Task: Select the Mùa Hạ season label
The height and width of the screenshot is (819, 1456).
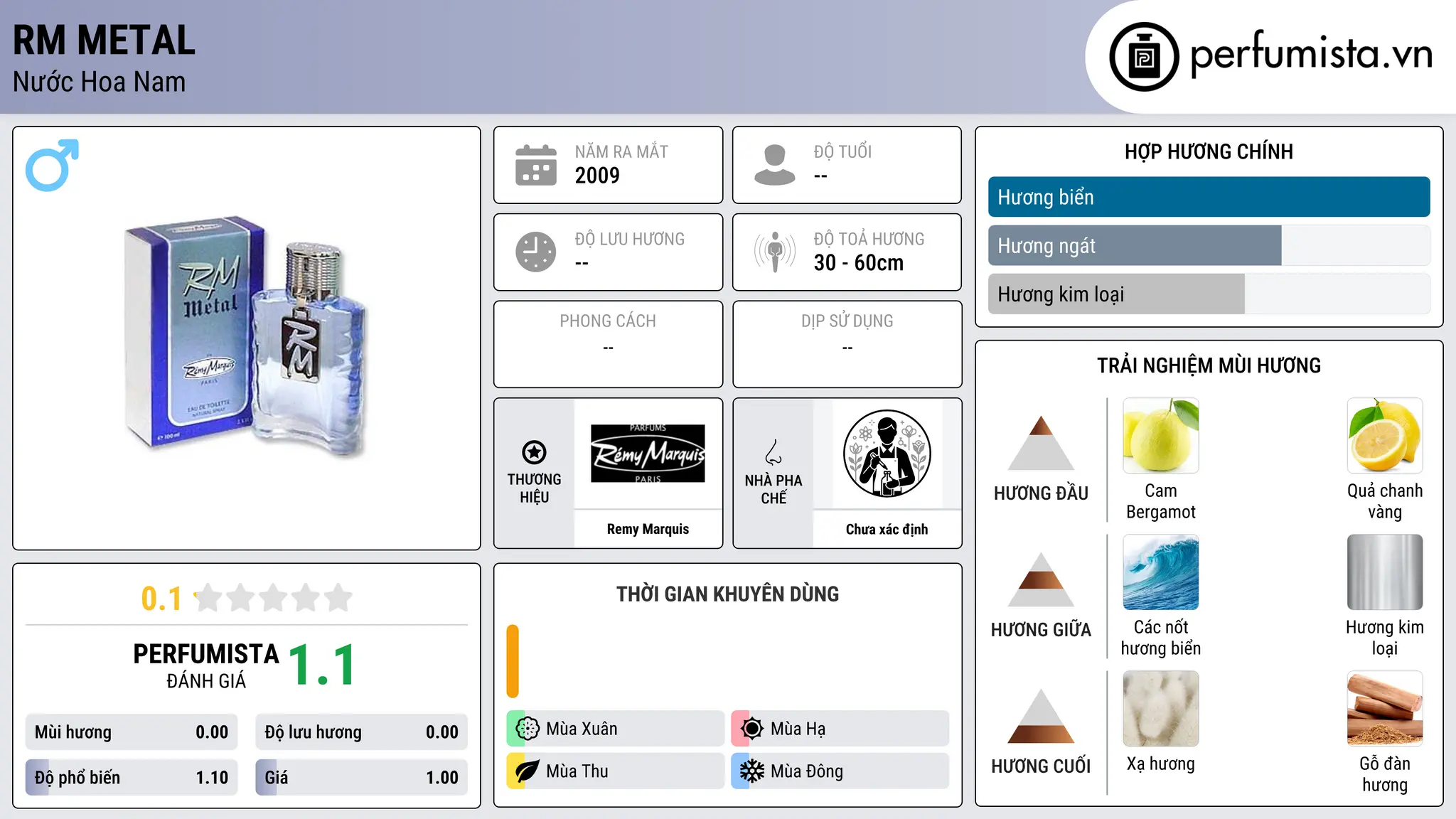Action: coord(798,729)
